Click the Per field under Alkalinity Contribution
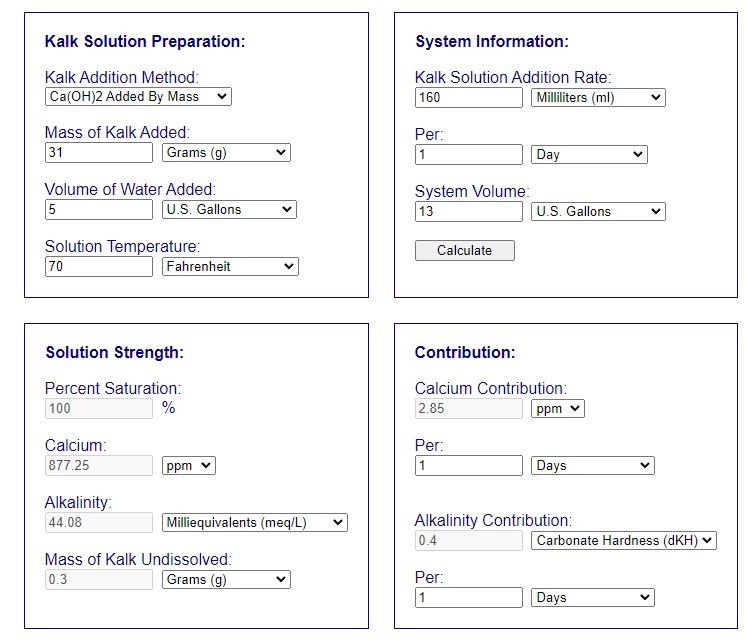 (x=468, y=598)
